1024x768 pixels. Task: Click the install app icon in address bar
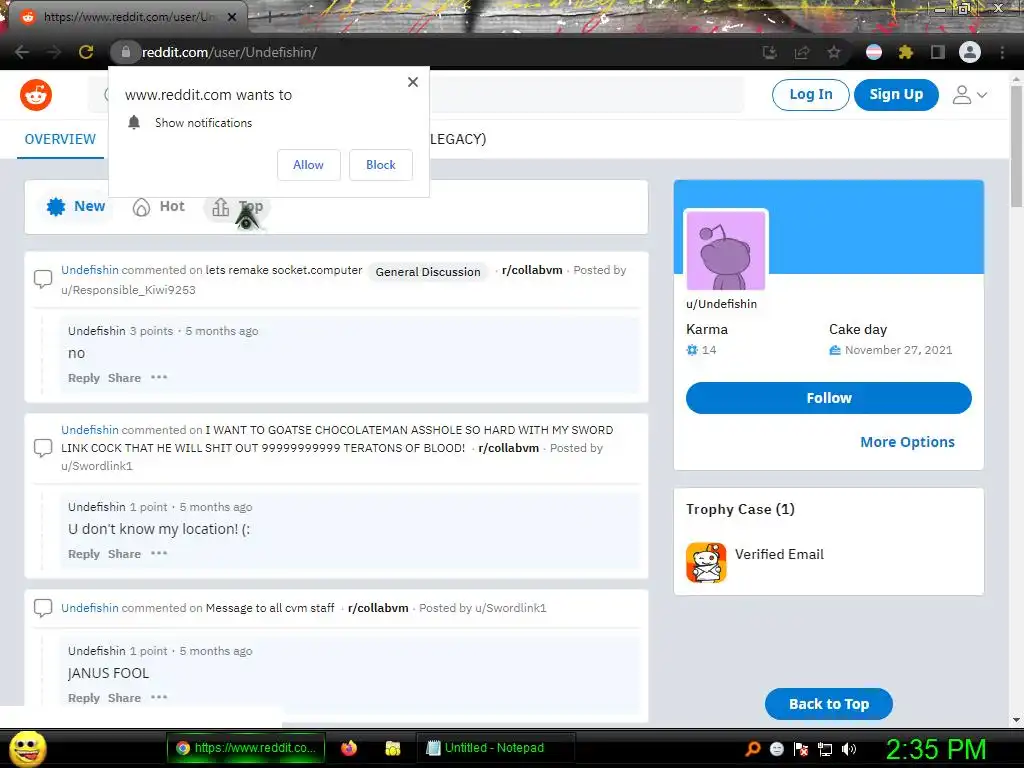pos(770,52)
